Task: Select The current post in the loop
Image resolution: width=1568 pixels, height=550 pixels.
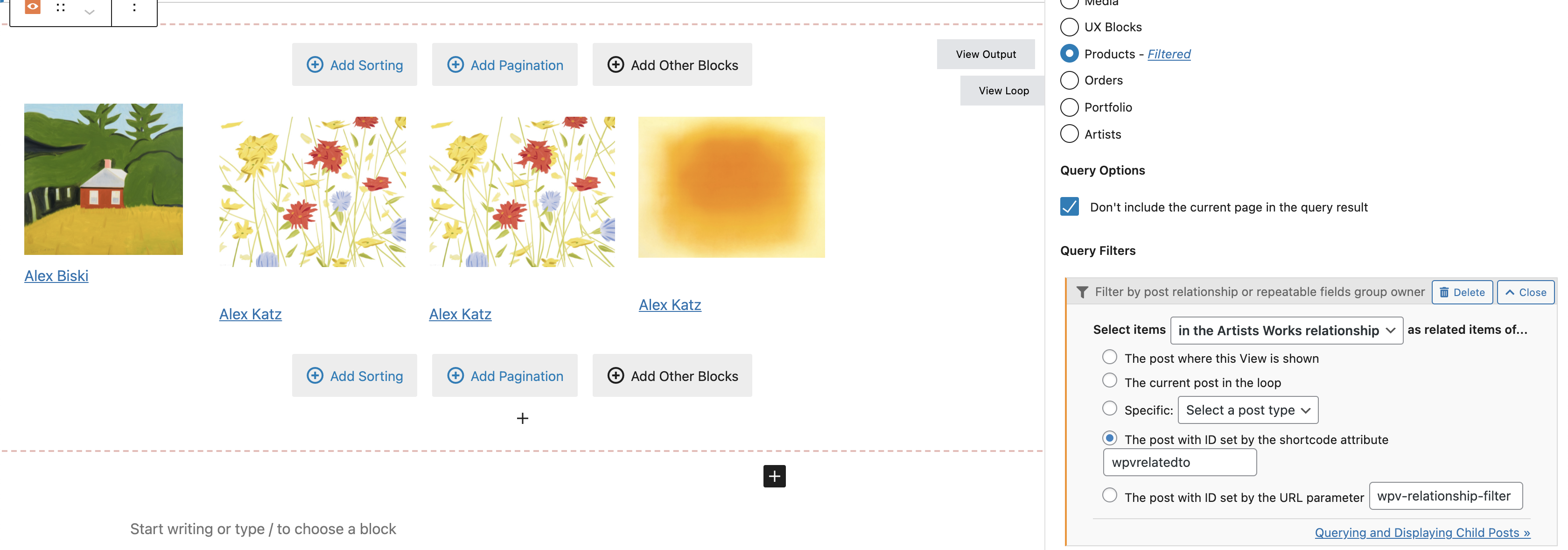Action: 1109,381
